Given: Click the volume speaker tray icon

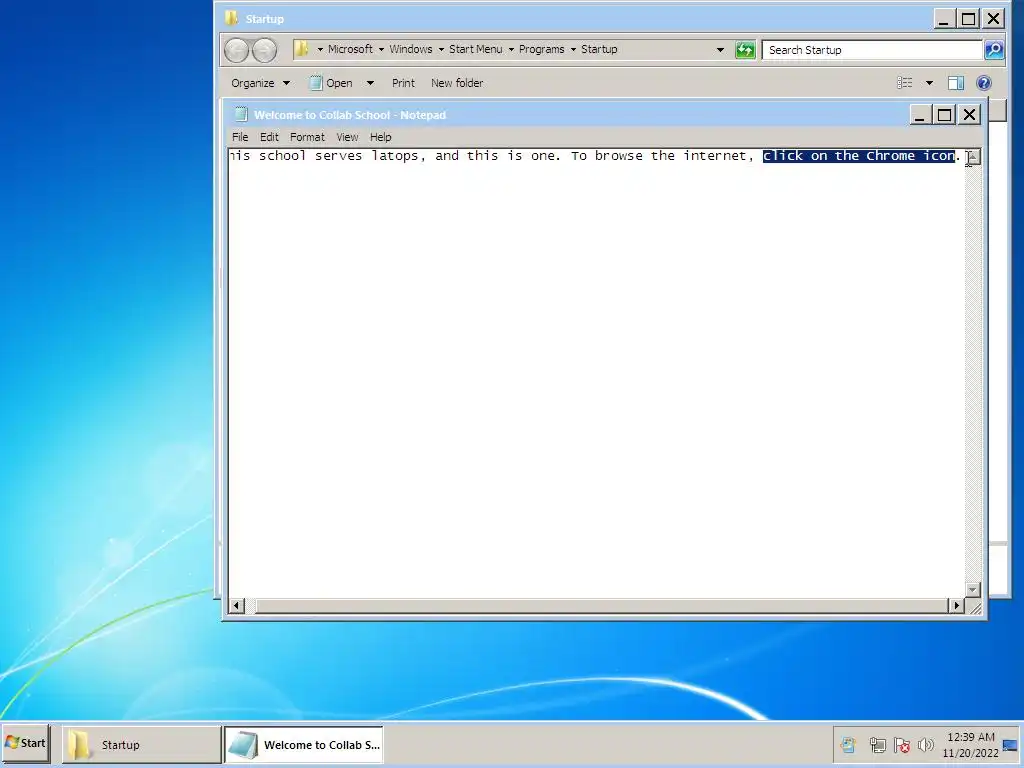Looking at the screenshot, I should click(925, 744).
